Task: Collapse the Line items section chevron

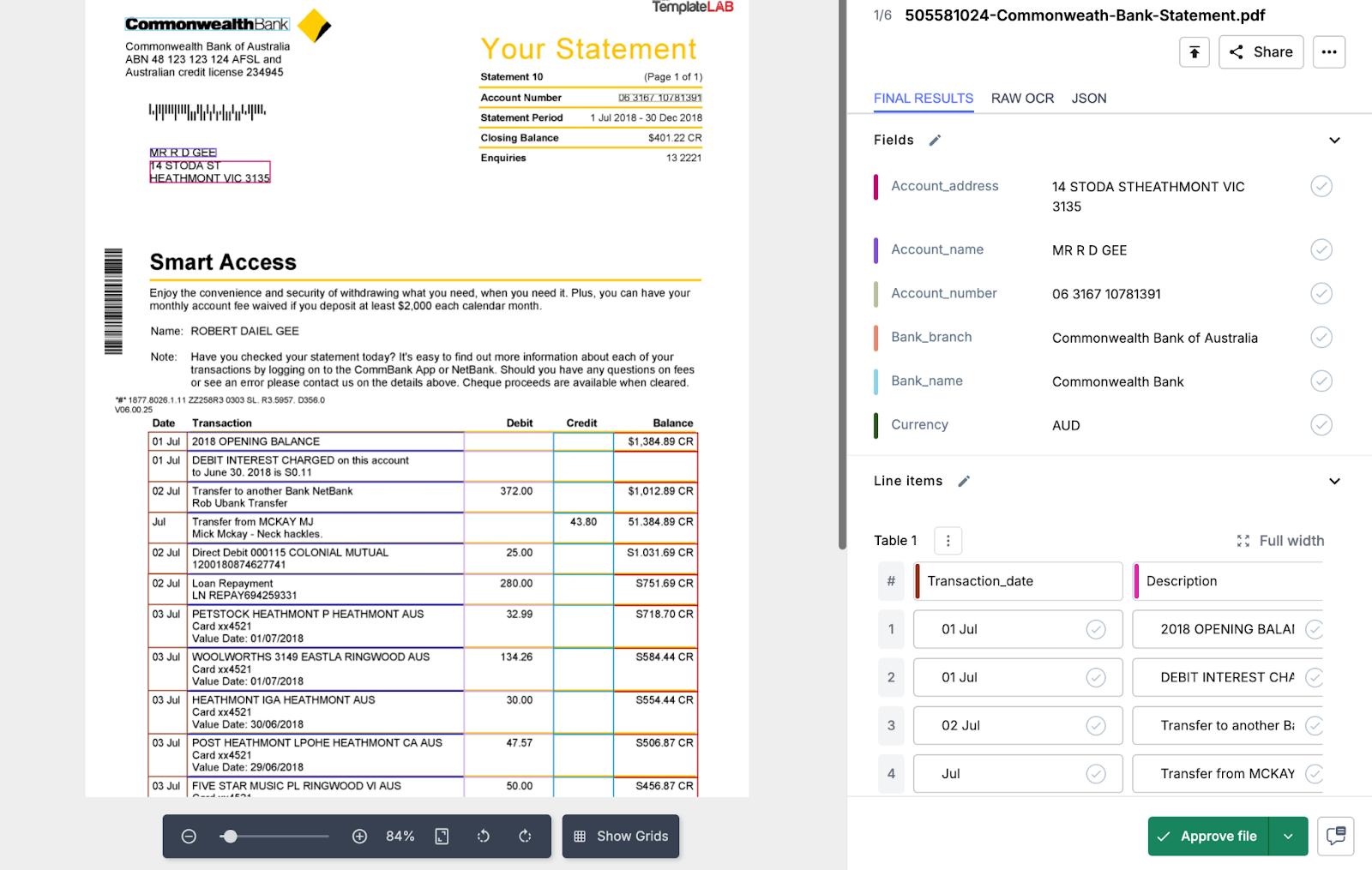Action: 1334,481
